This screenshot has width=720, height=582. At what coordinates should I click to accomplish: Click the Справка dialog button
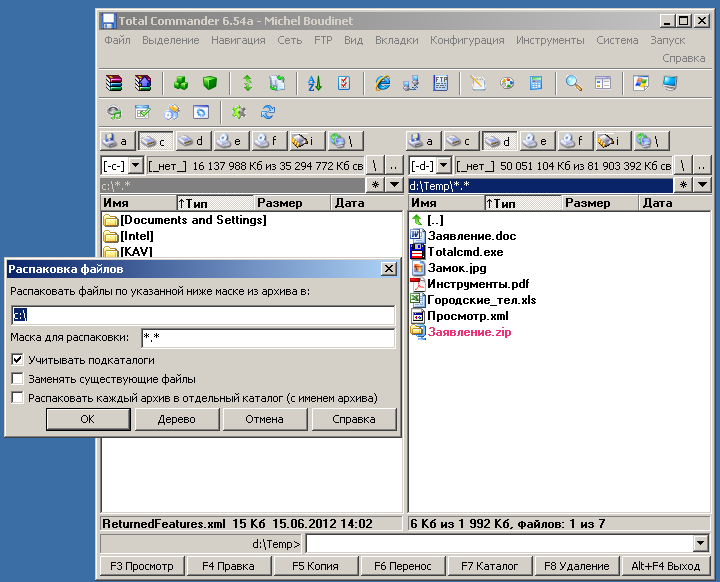click(x=354, y=419)
